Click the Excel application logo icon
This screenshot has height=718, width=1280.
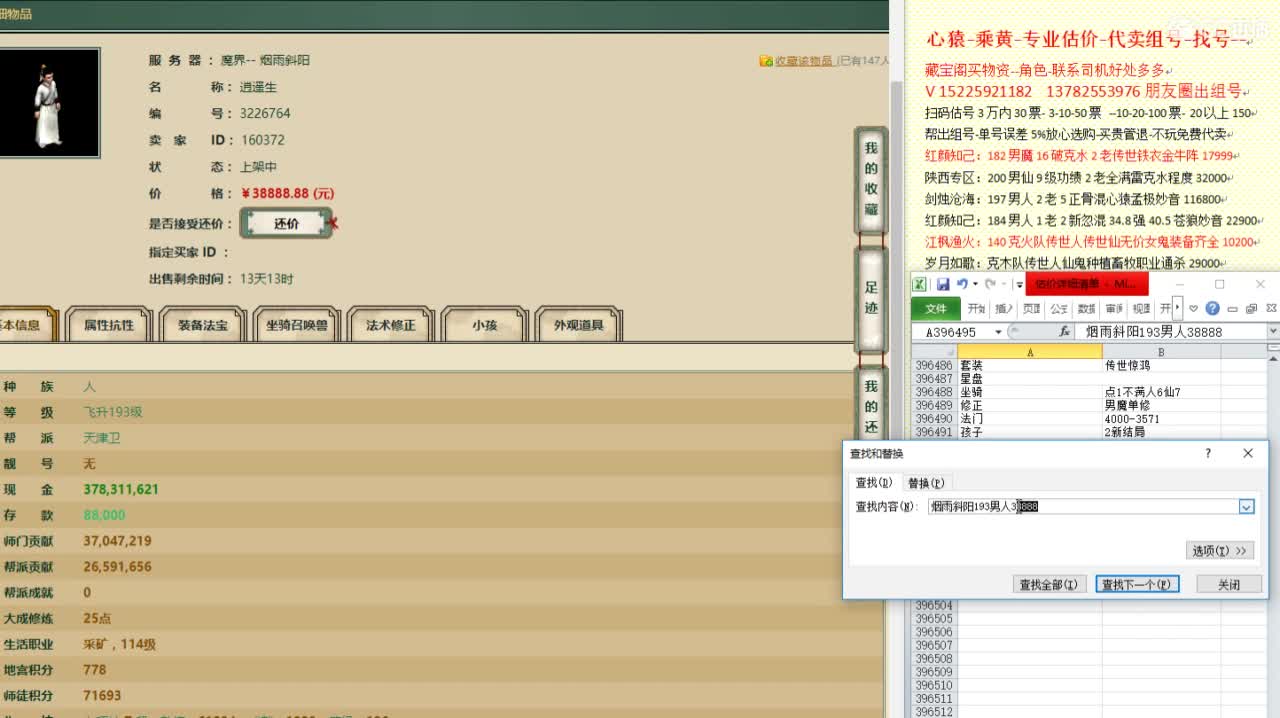pyautogui.click(x=919, y=284)
